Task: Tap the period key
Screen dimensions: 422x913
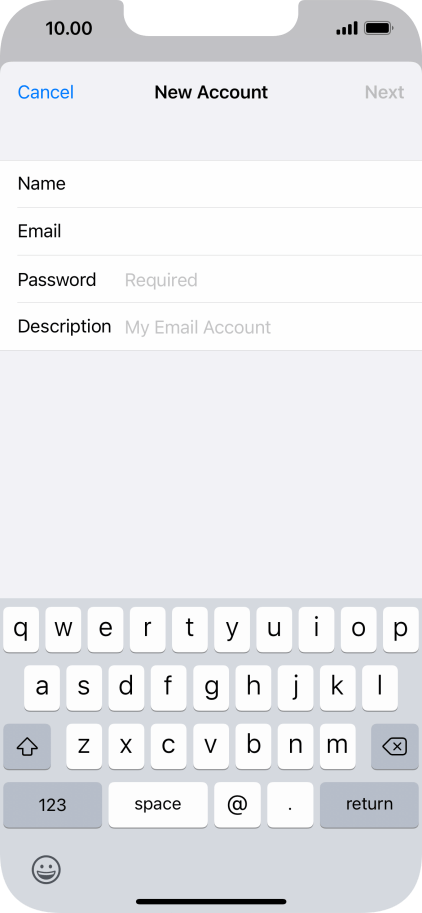Action: (x=290, y=805)
